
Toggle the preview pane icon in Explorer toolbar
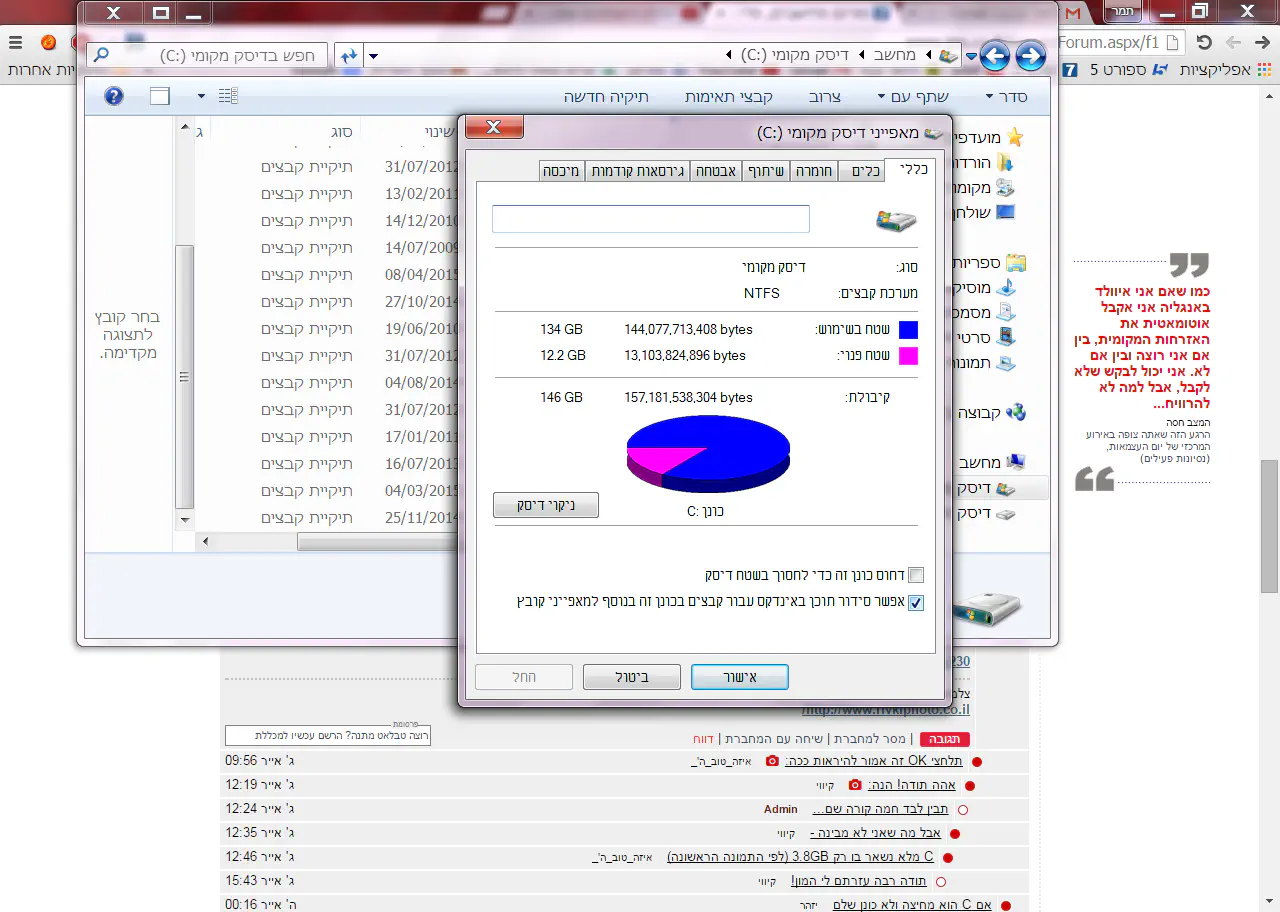[x=160, y=96]
